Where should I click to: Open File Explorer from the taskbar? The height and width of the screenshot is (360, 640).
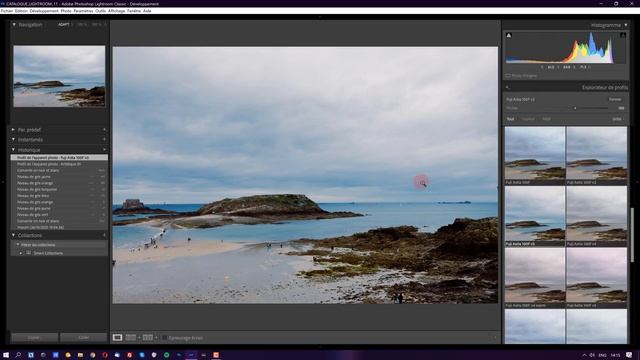tap(80, 355)
